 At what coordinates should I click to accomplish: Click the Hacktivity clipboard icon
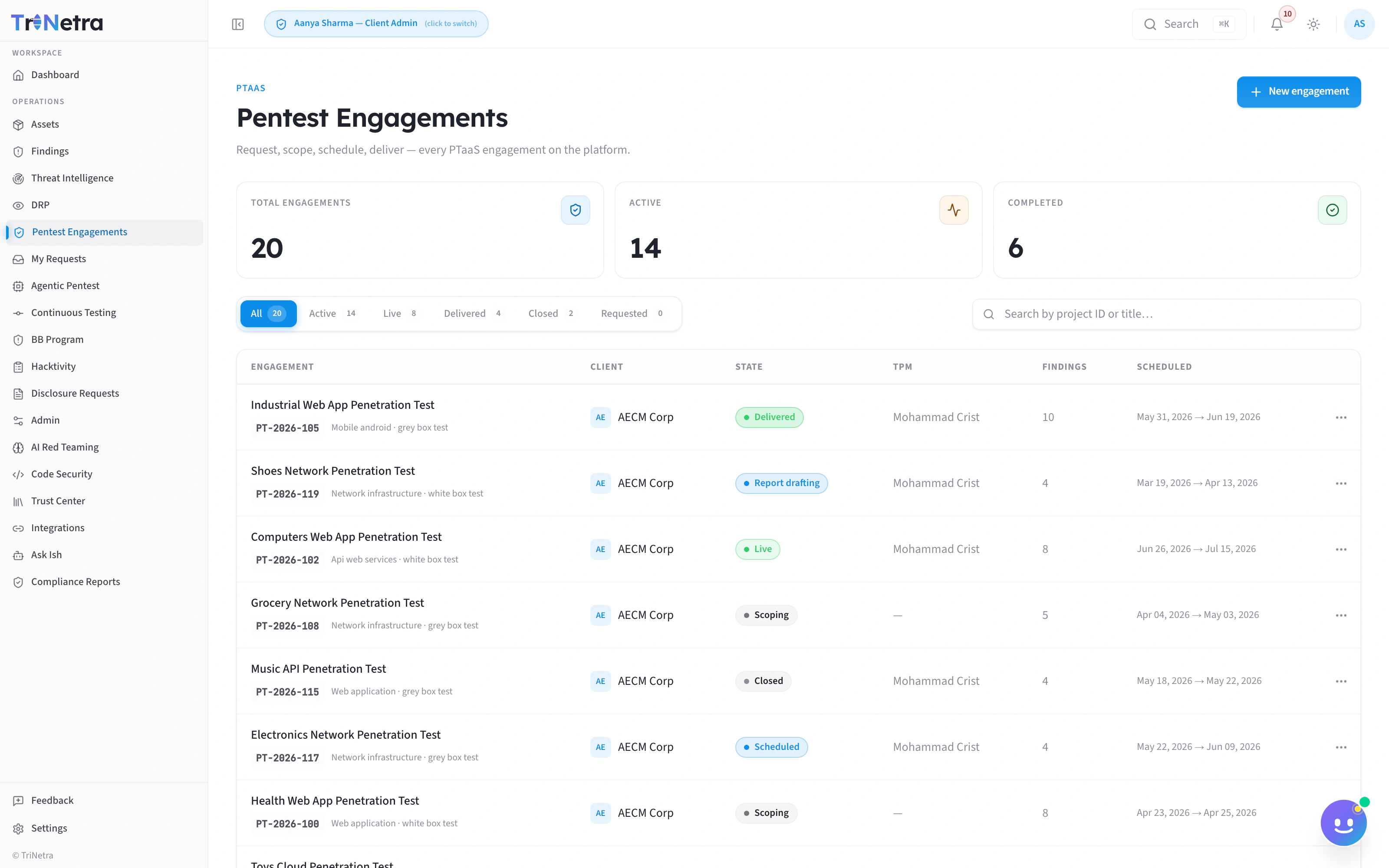point(18,368)
